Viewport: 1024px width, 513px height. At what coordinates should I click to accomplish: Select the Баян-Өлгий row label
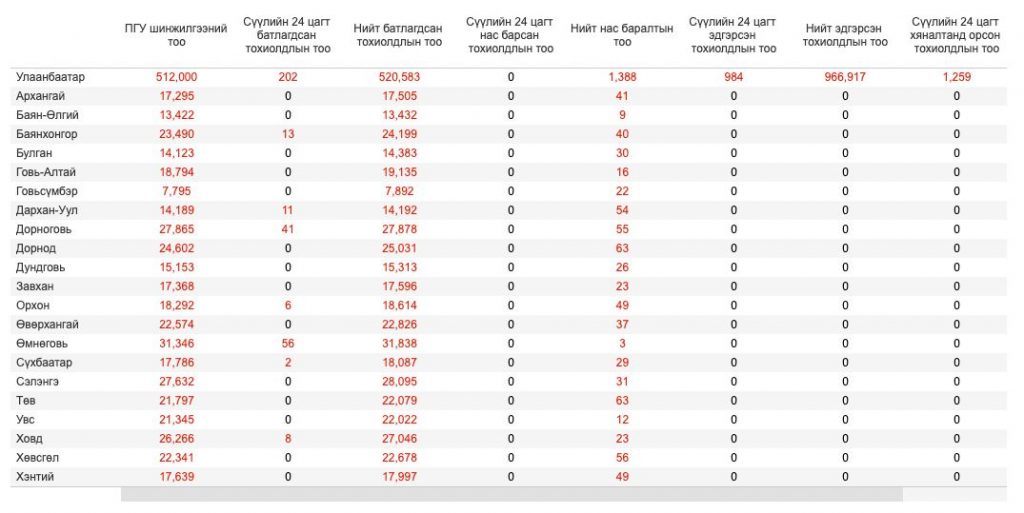47,115
